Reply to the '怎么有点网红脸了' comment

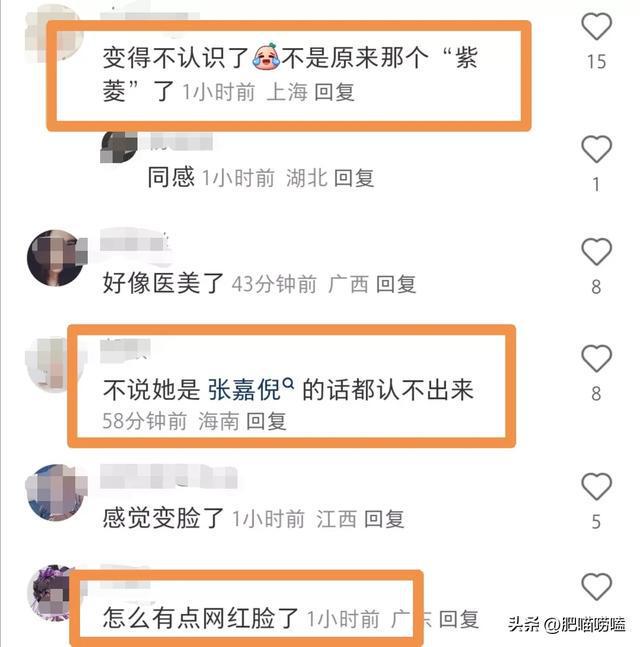point(458,619)
